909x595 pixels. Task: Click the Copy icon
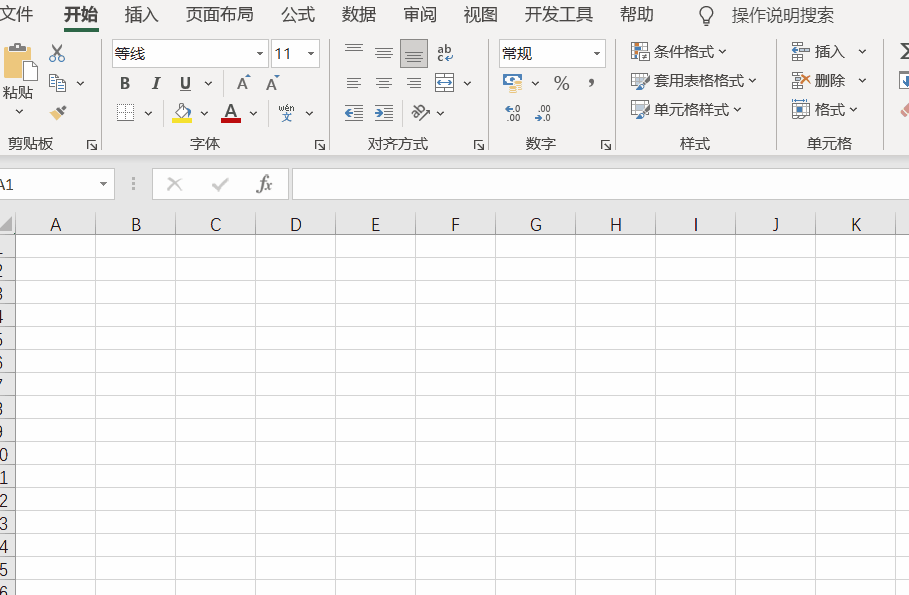click(57, 83)
